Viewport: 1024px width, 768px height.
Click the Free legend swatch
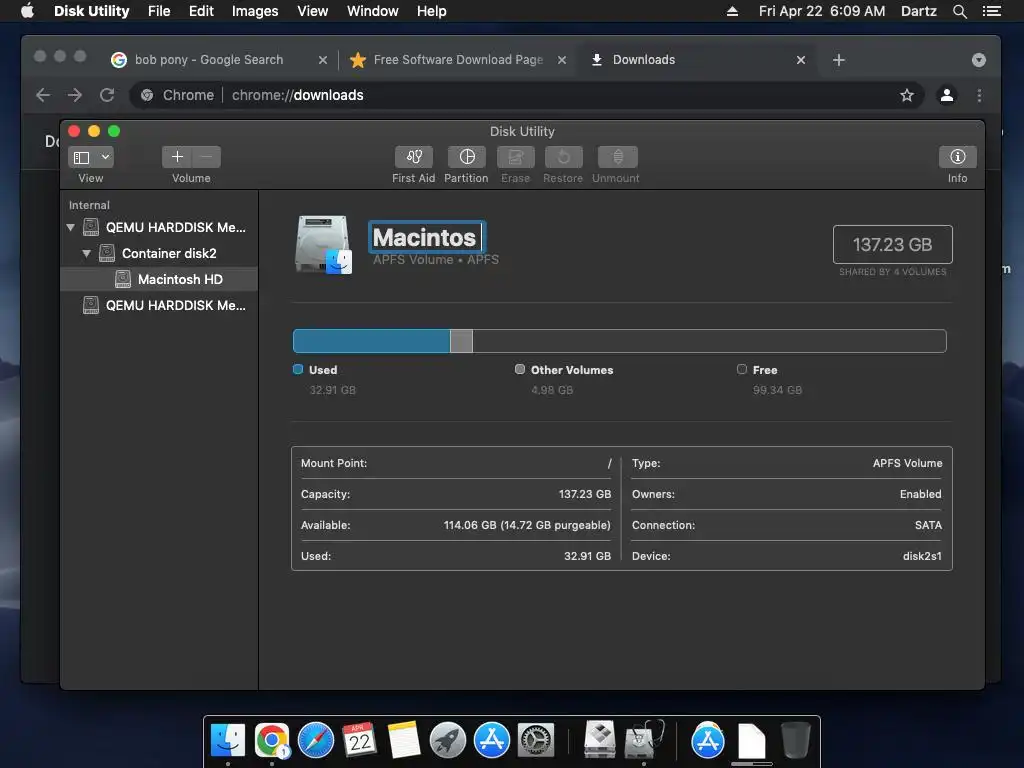click(742, 369)
